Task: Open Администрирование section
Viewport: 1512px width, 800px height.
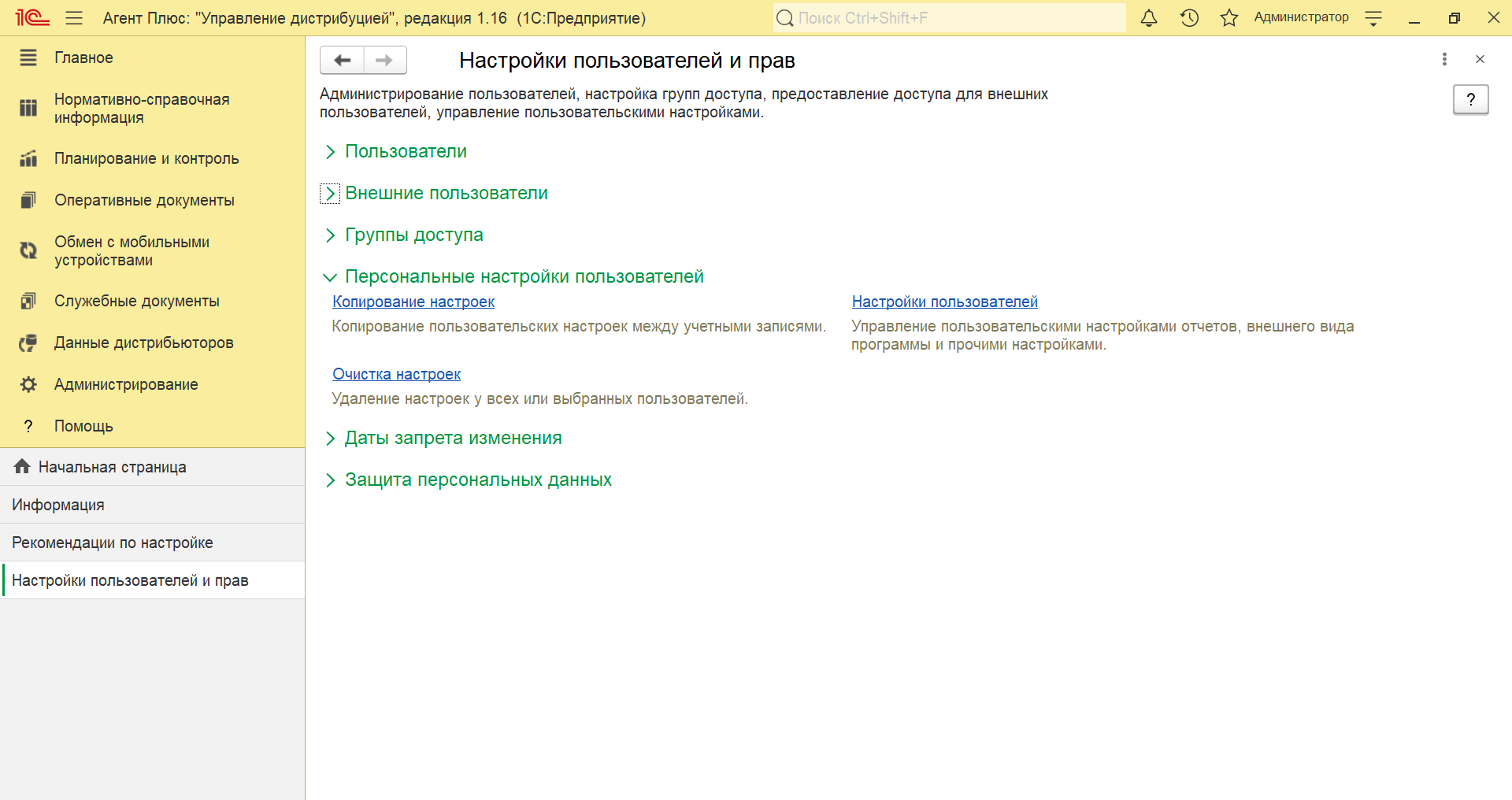Action: 153,384
